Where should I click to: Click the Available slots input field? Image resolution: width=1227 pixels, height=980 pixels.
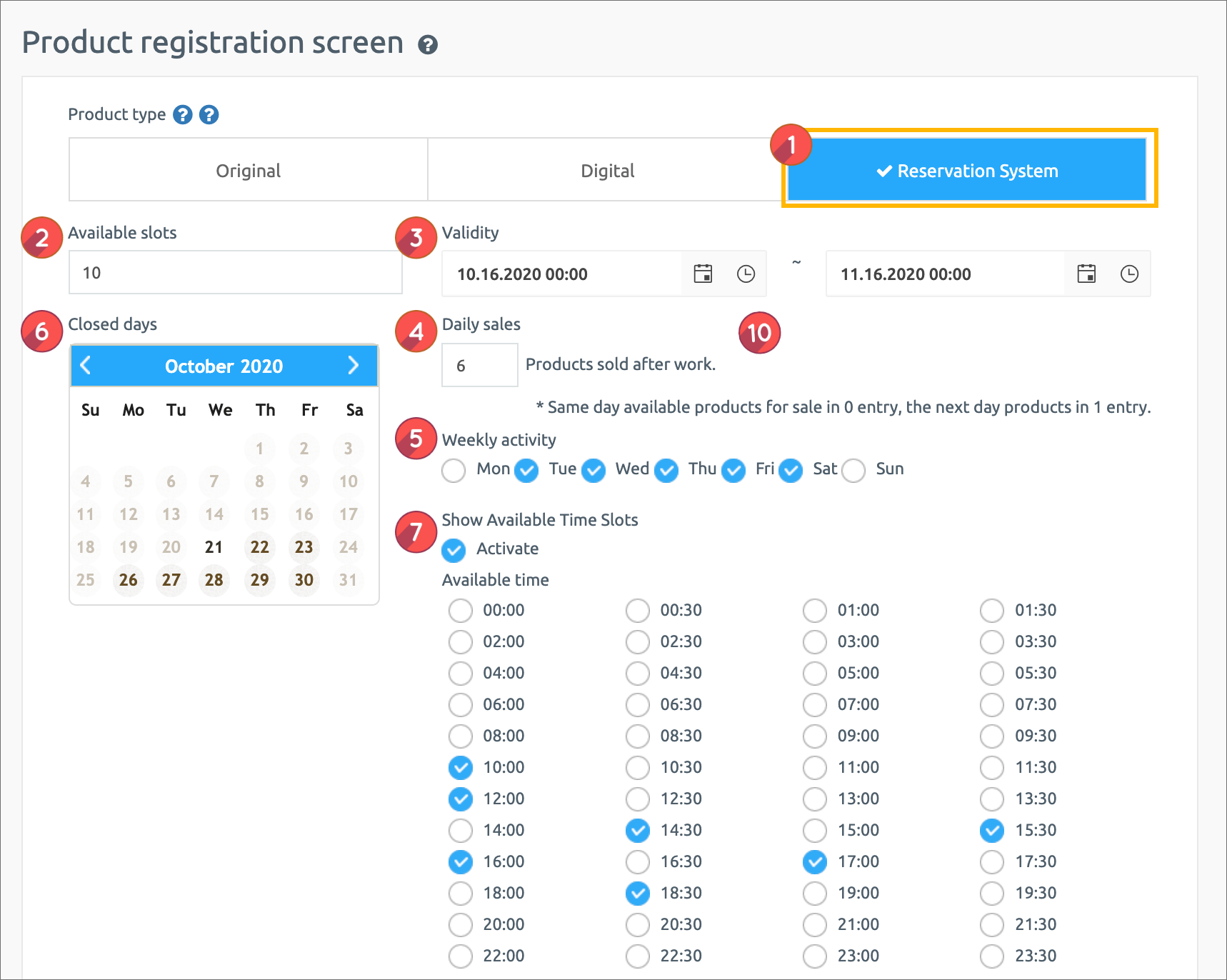(x=235, y=272)
